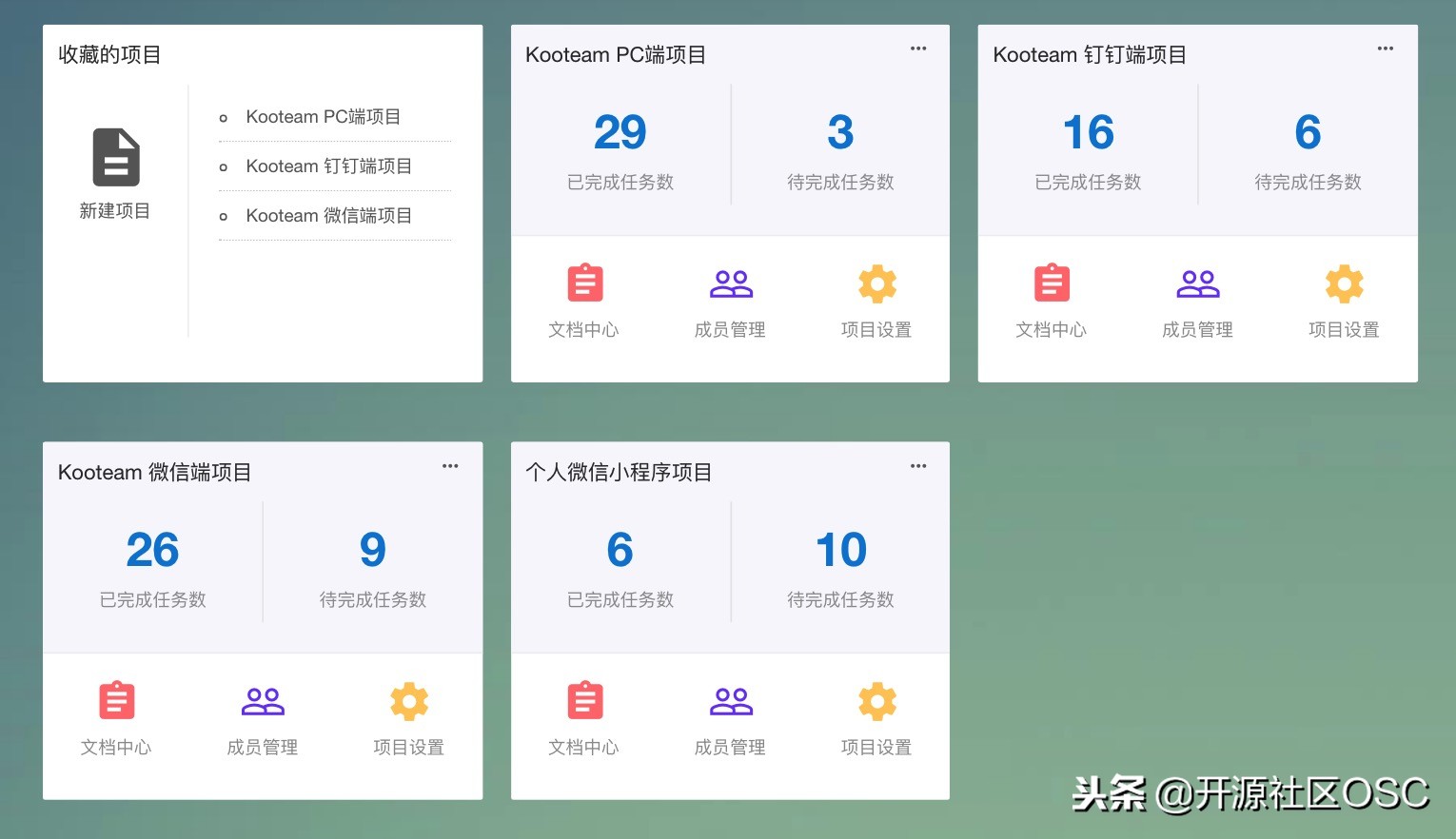The height and width of the screenshot is (839, 1456).
Task: Click 项目设置 label in PC端项目 card
Action: [876, 330]
